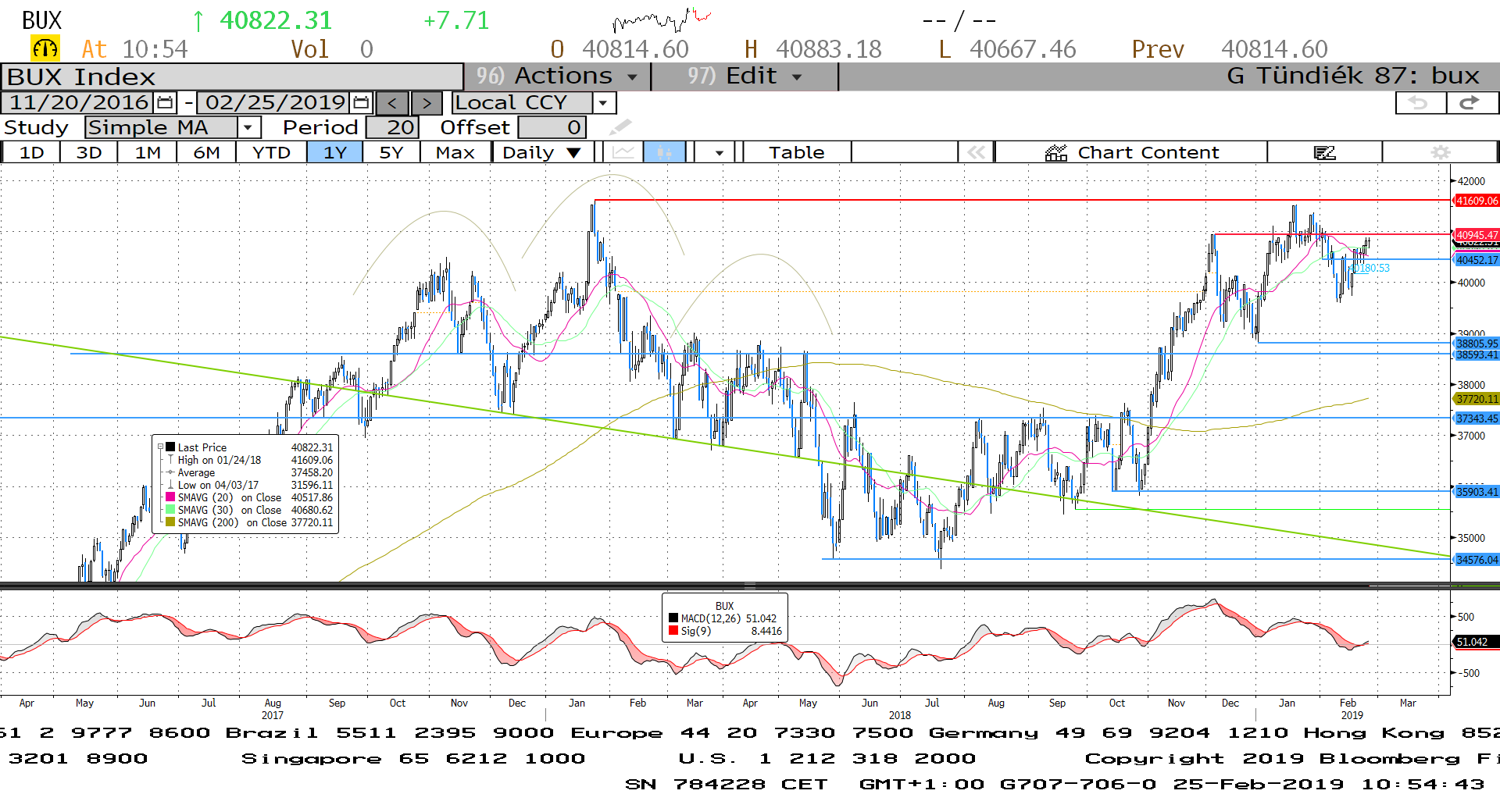Click the G Tündiék 87: bux title
This screenshot has height=812, width=1500.
coord(1353,77)
